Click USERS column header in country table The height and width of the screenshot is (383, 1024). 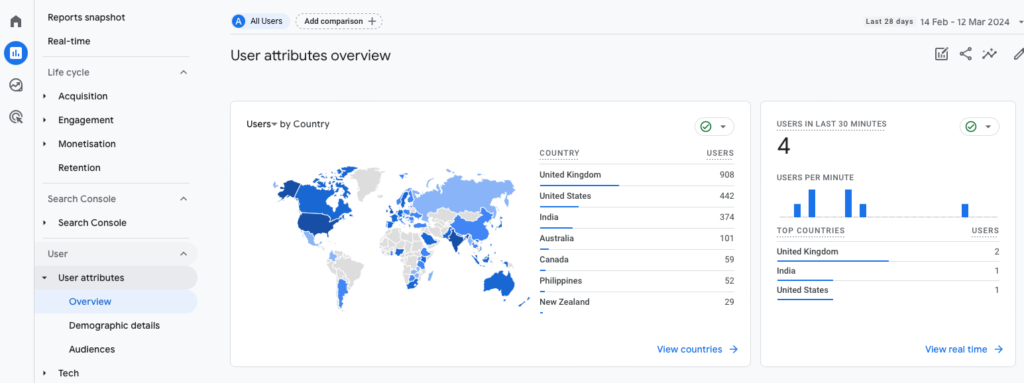tap(720, 154)
